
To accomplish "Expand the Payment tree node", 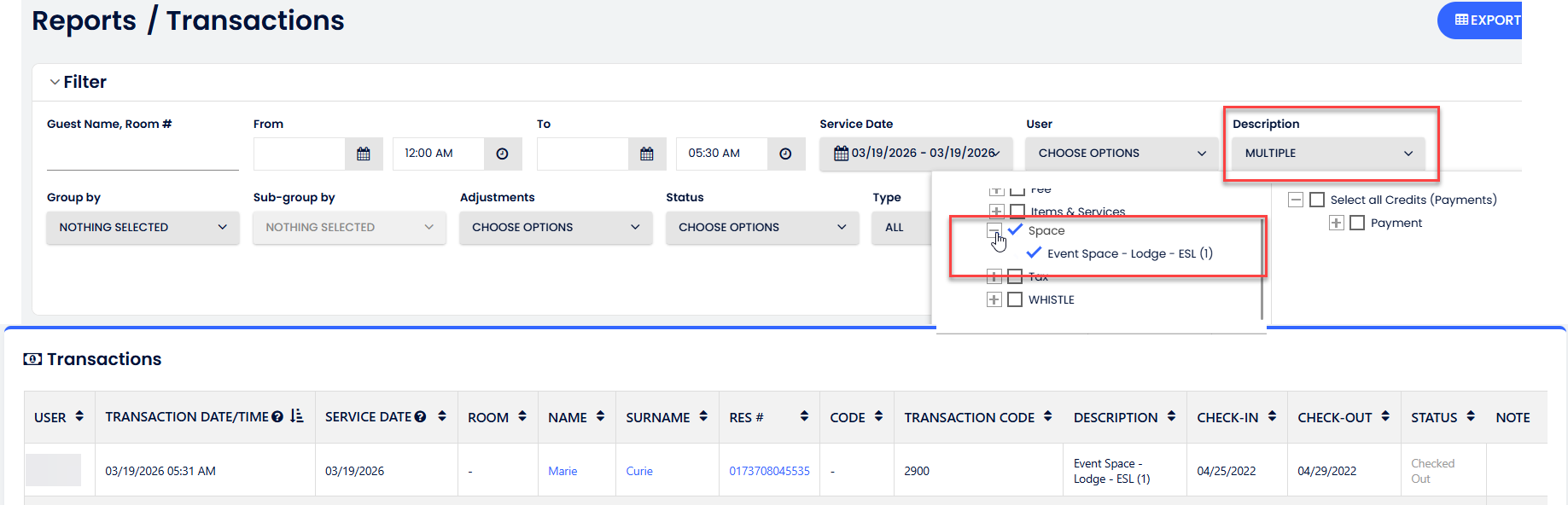I will tap(1337, 223).
